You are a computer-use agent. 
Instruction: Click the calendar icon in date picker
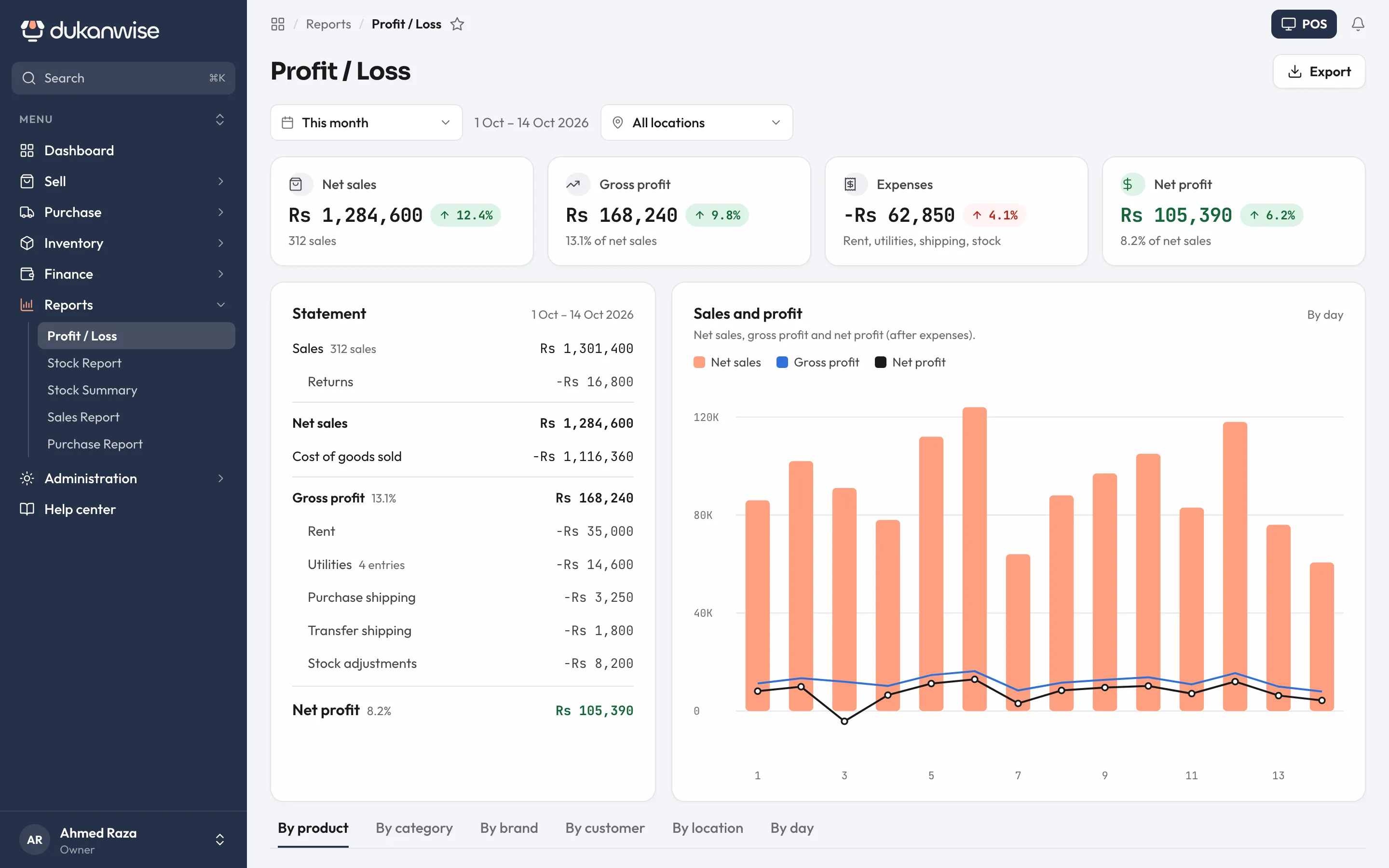(x=287, y=123)
